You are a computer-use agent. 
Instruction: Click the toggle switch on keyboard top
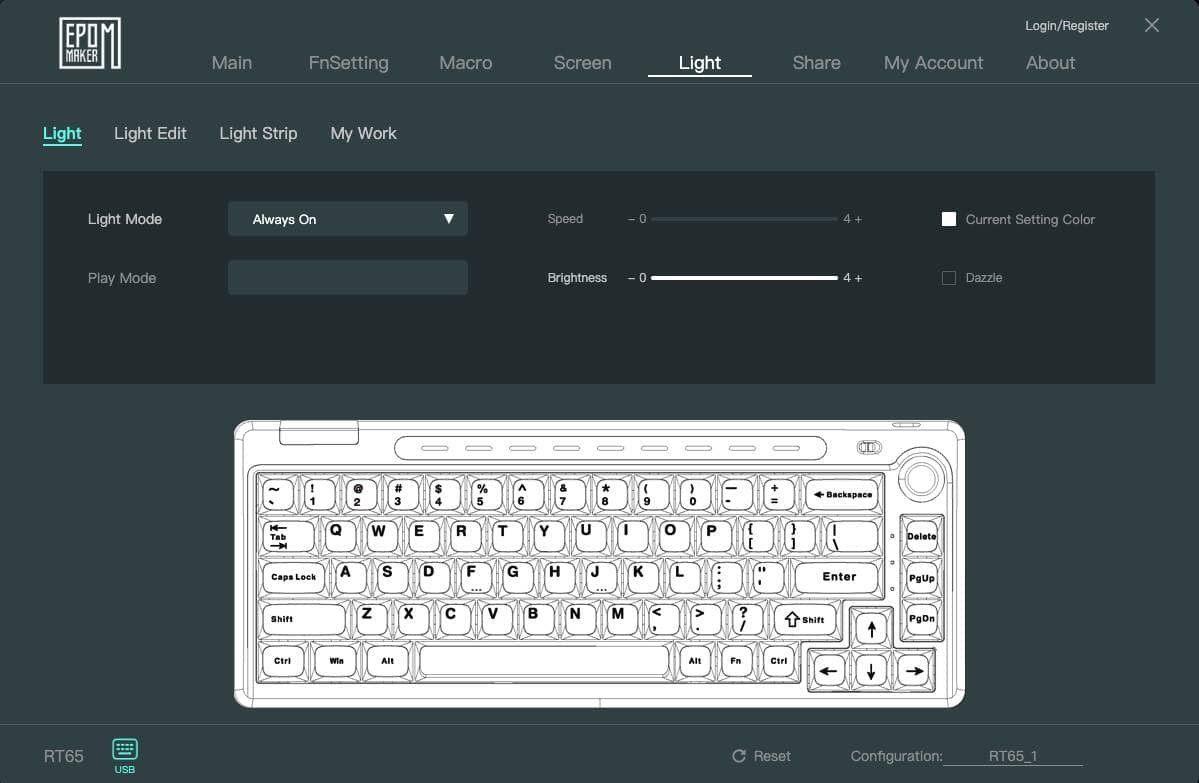(x=869, y=447)
